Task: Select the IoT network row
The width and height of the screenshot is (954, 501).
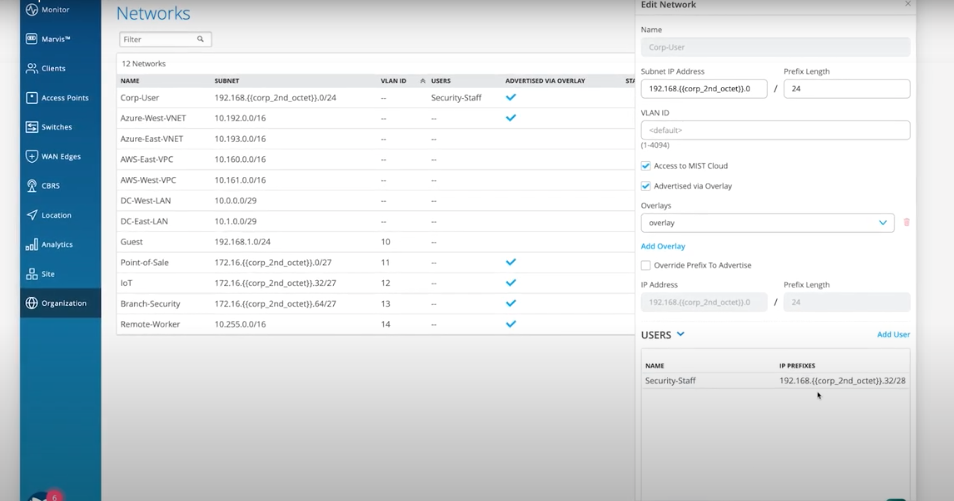Action: click(375, 283)
